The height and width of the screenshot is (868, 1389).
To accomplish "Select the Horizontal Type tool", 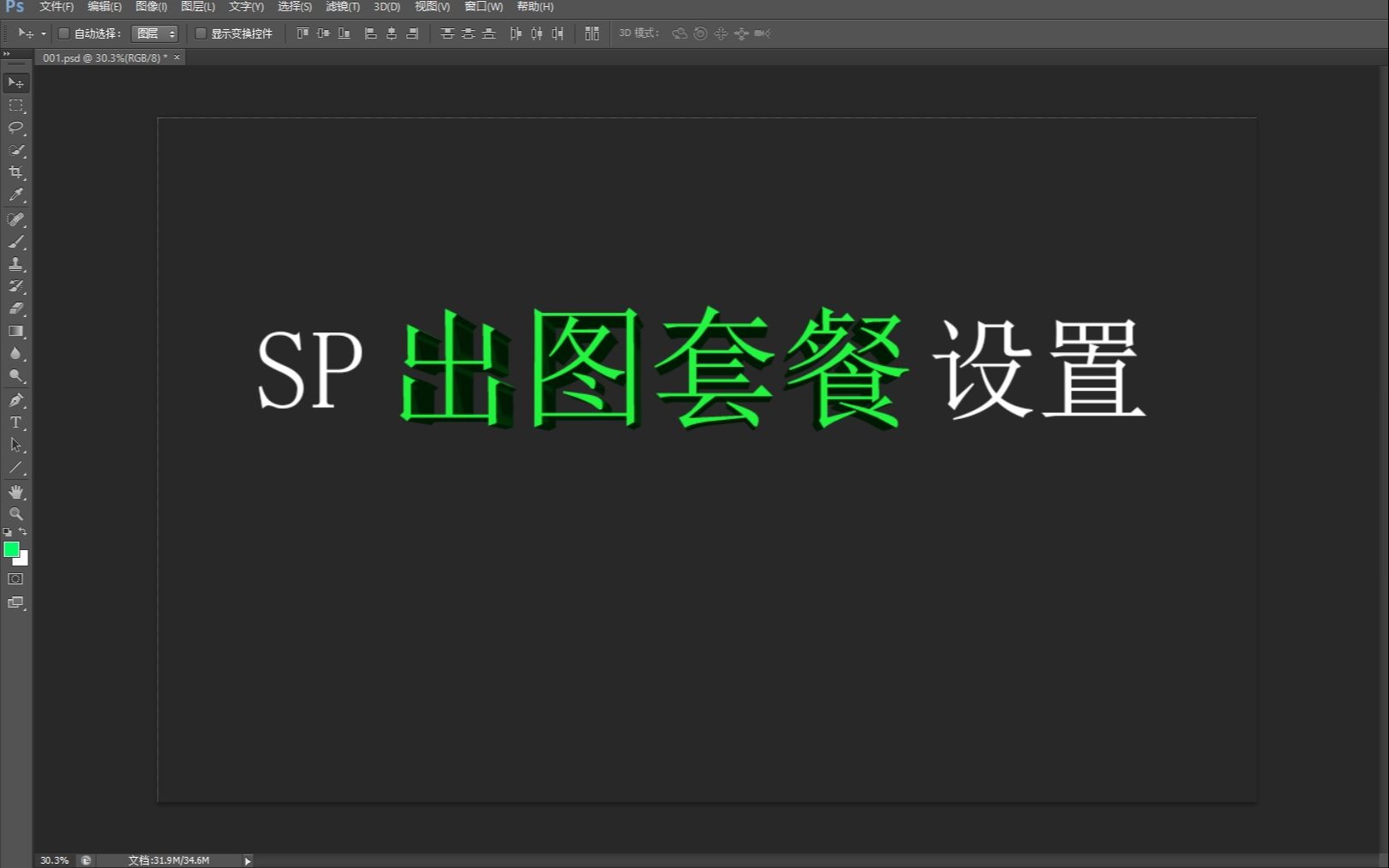I will point(15,422).
